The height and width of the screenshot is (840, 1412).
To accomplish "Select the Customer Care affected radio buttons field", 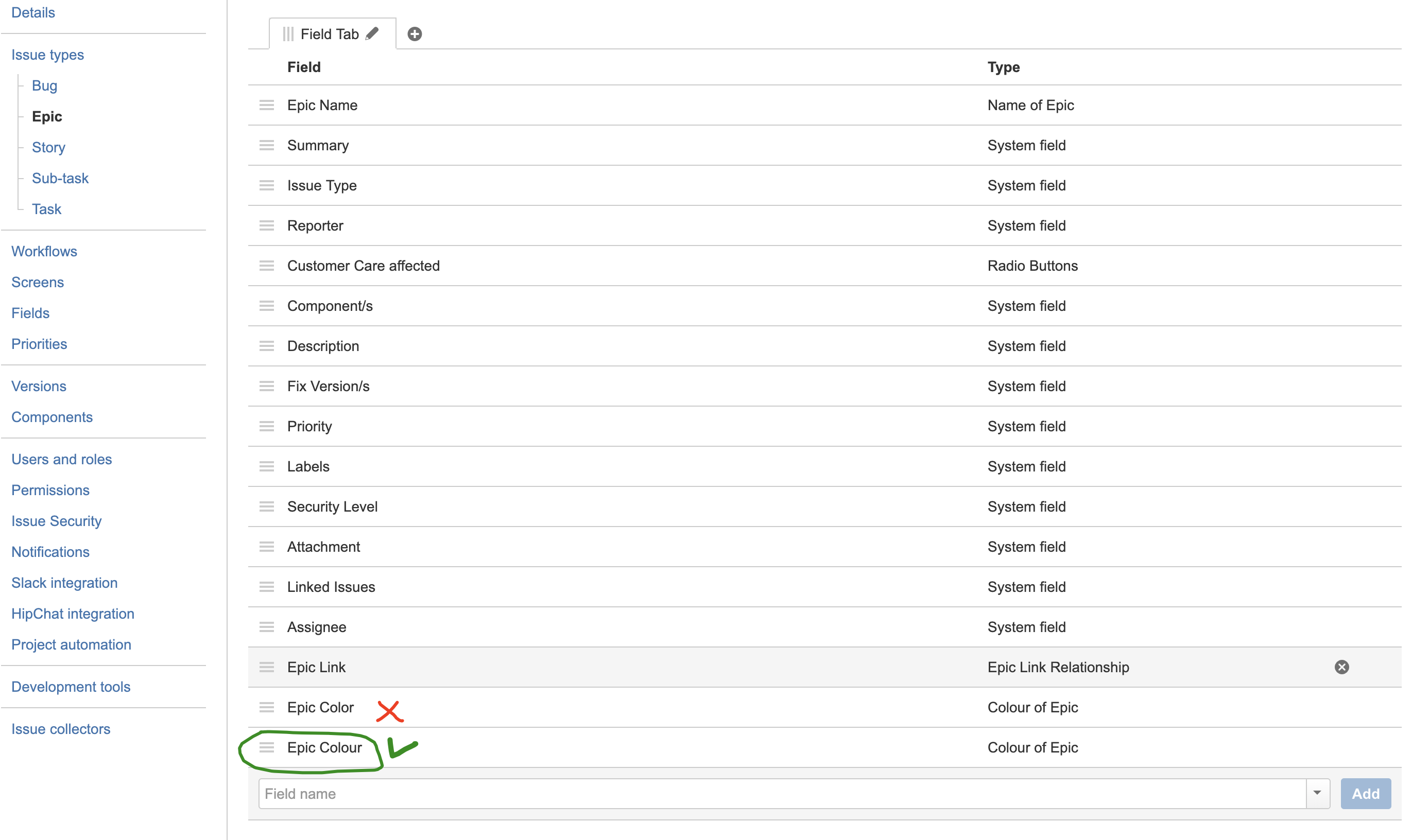I will coord(364,266).
